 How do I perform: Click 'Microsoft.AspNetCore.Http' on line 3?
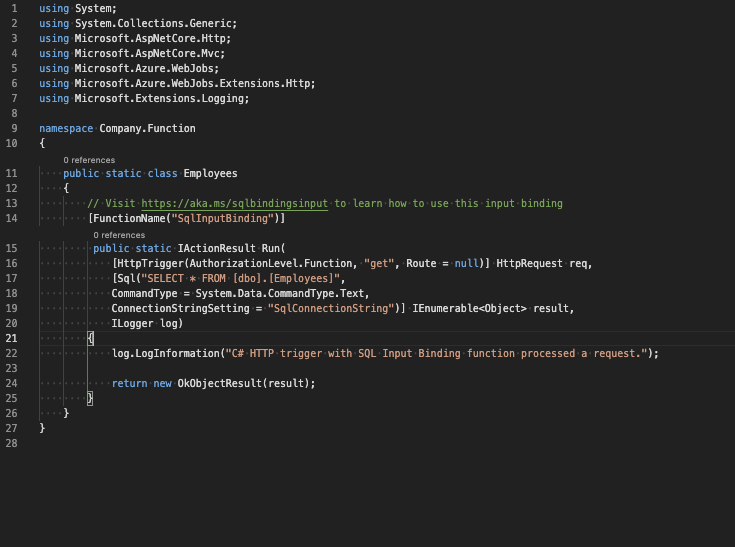(150, 38)
